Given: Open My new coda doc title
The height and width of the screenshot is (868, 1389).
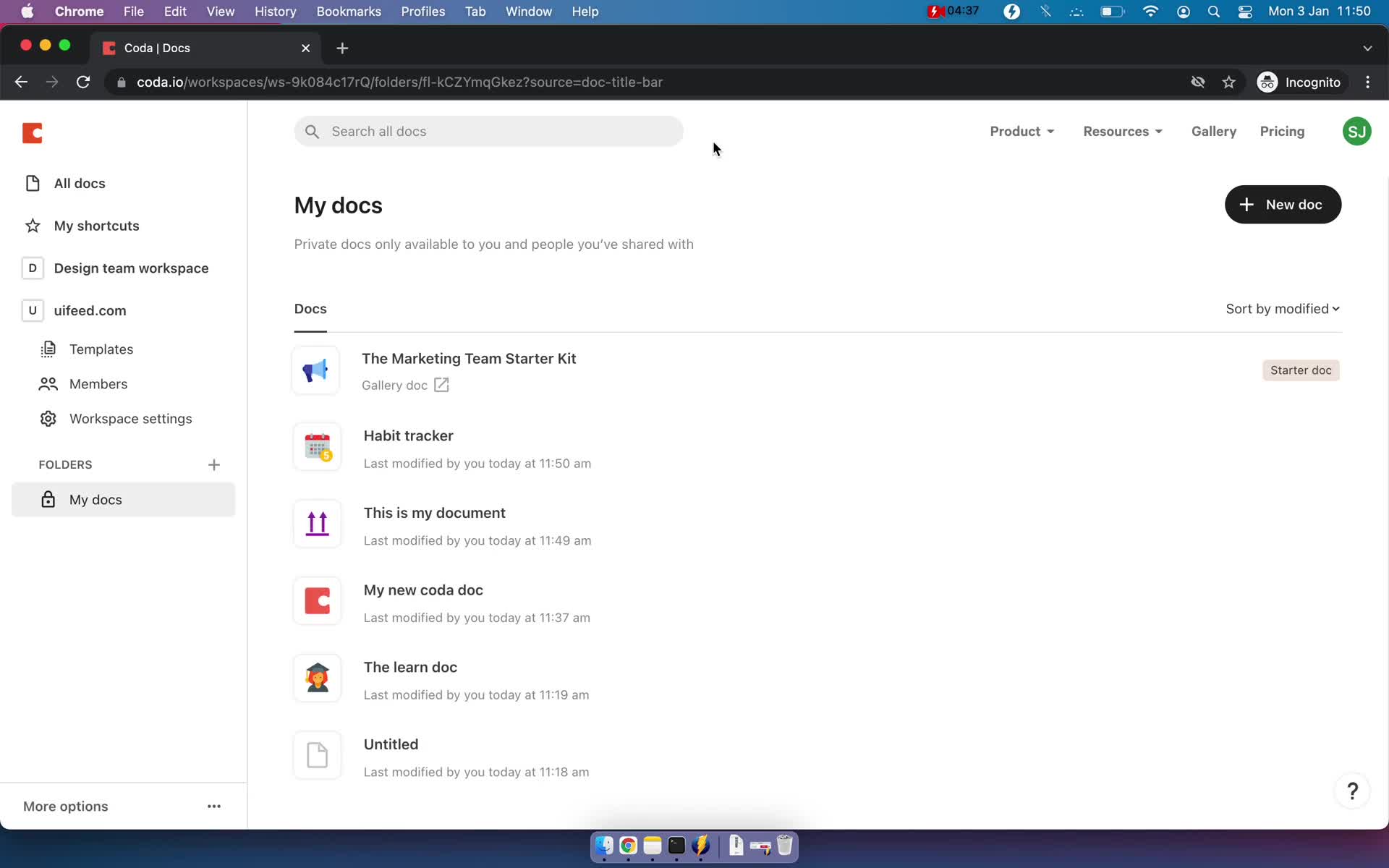Looking at the screenshot, I should pos(423,591).
